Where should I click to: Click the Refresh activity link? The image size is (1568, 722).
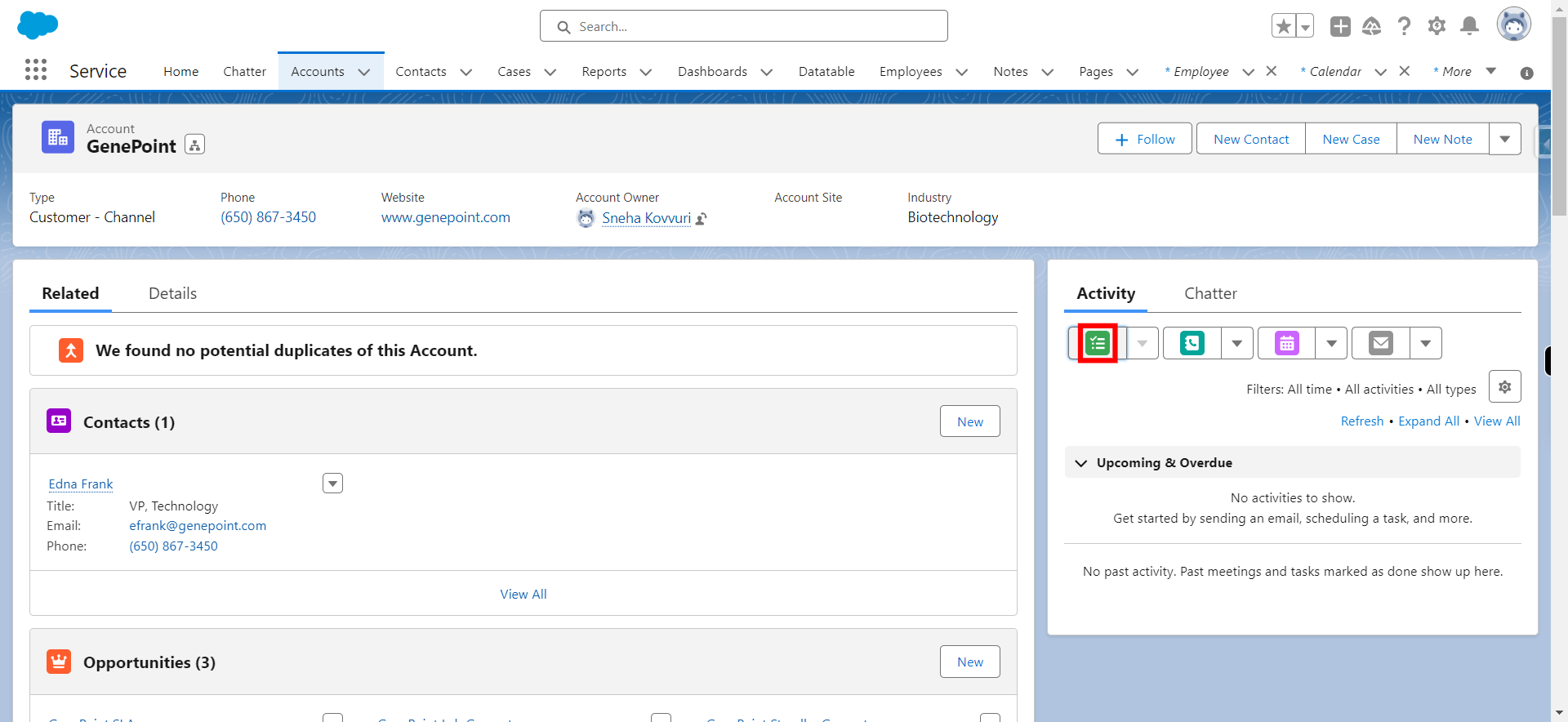(1362, 421)
